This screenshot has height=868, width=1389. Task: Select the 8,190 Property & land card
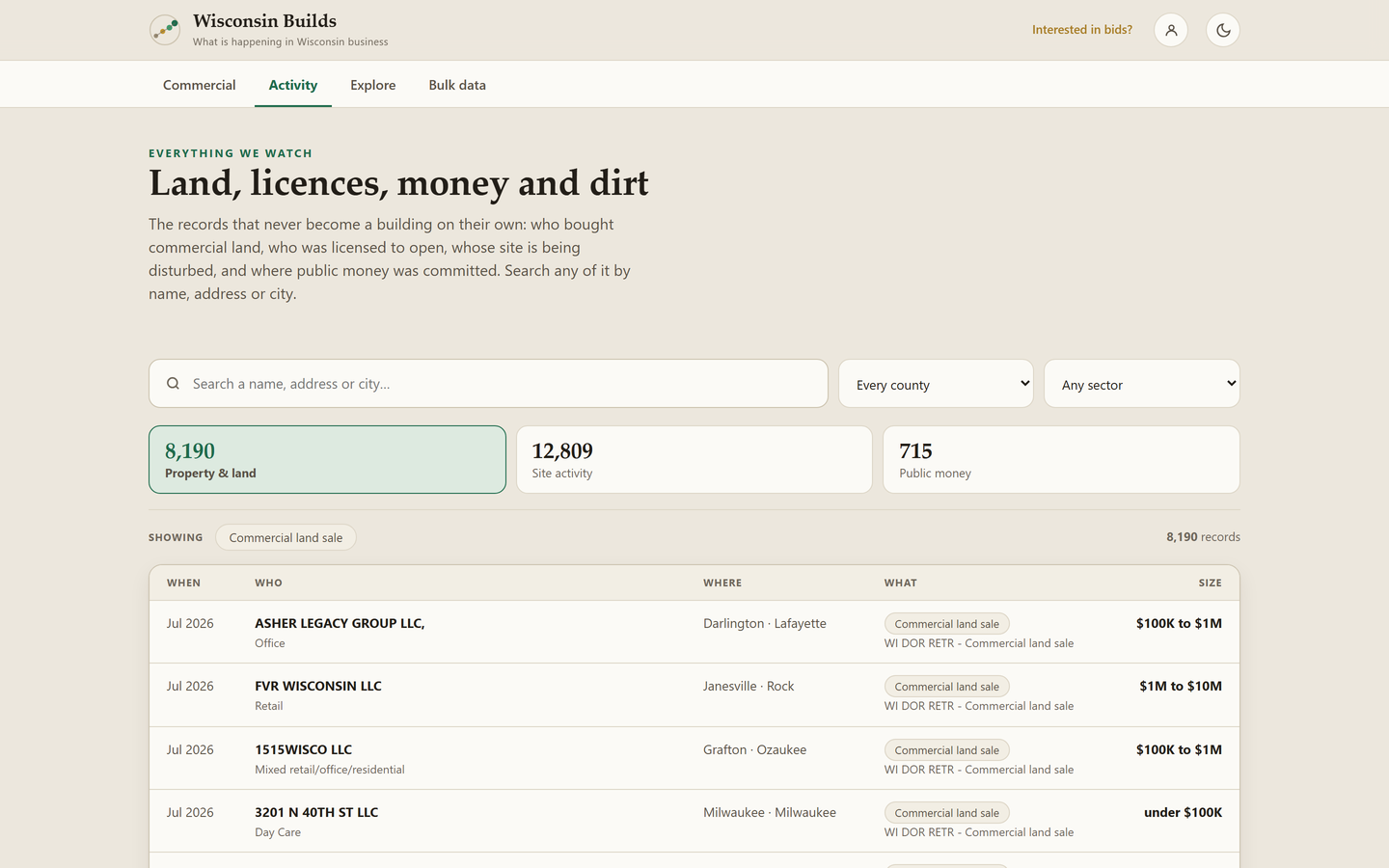coord(327,460)
